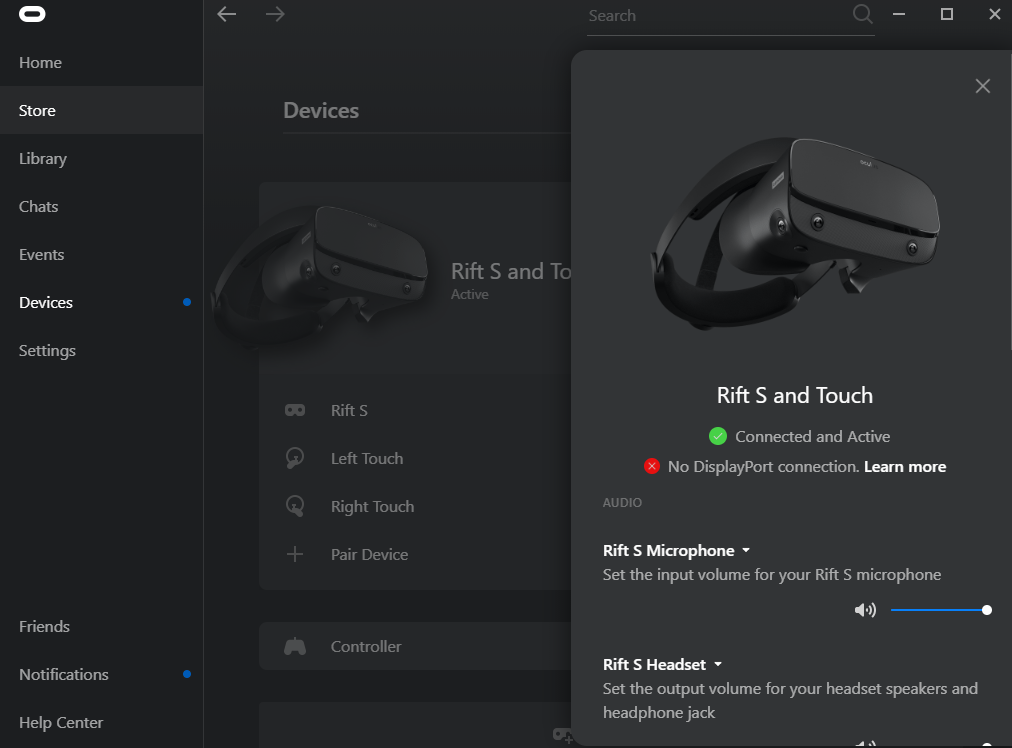The image size is (1012, 748).
Task: Click the forward navigation arrow
Action: click(x=275, y=15)
